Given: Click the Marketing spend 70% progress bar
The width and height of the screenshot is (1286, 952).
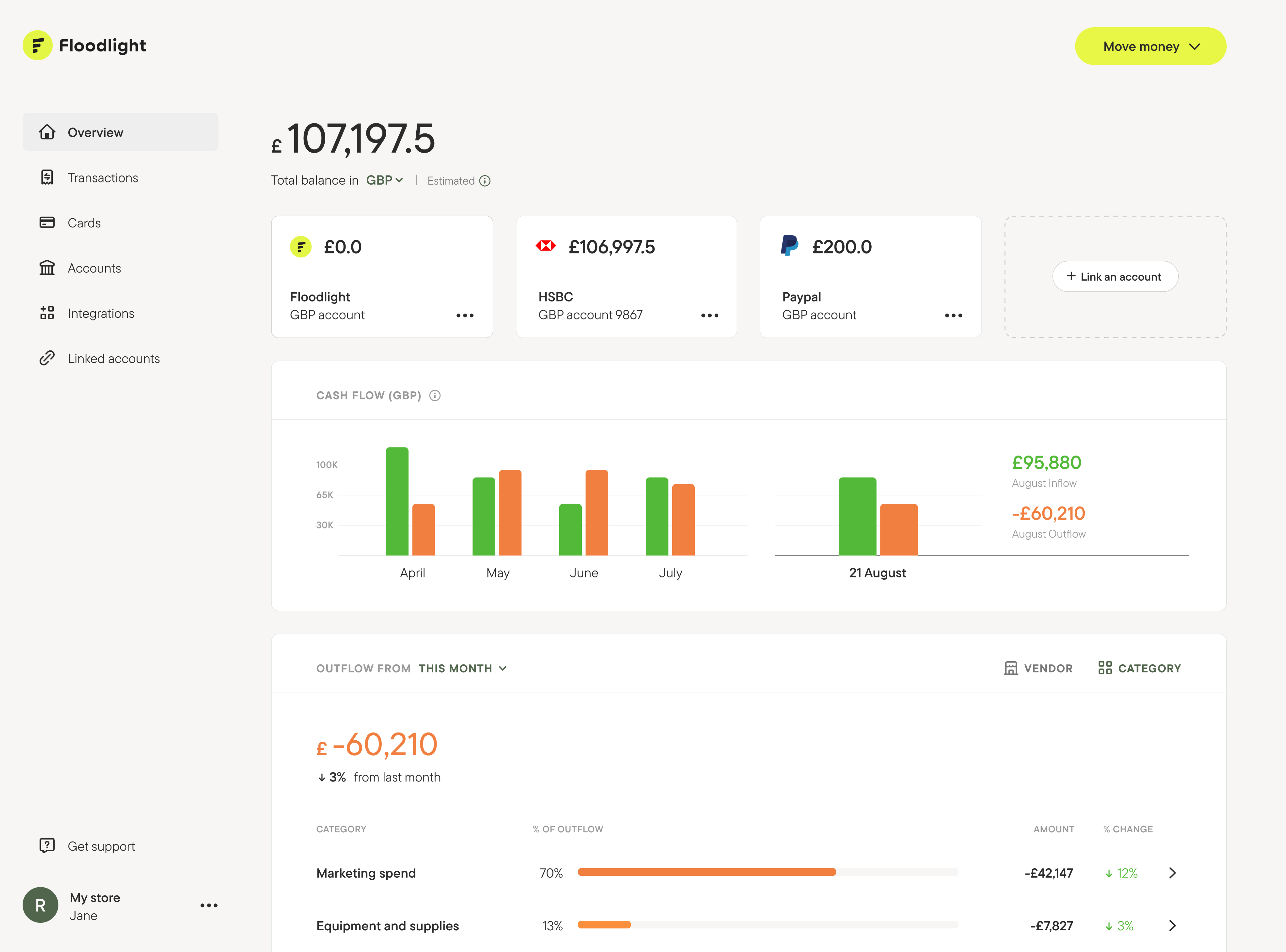Looking at the screenshot, I should (767, 873).
